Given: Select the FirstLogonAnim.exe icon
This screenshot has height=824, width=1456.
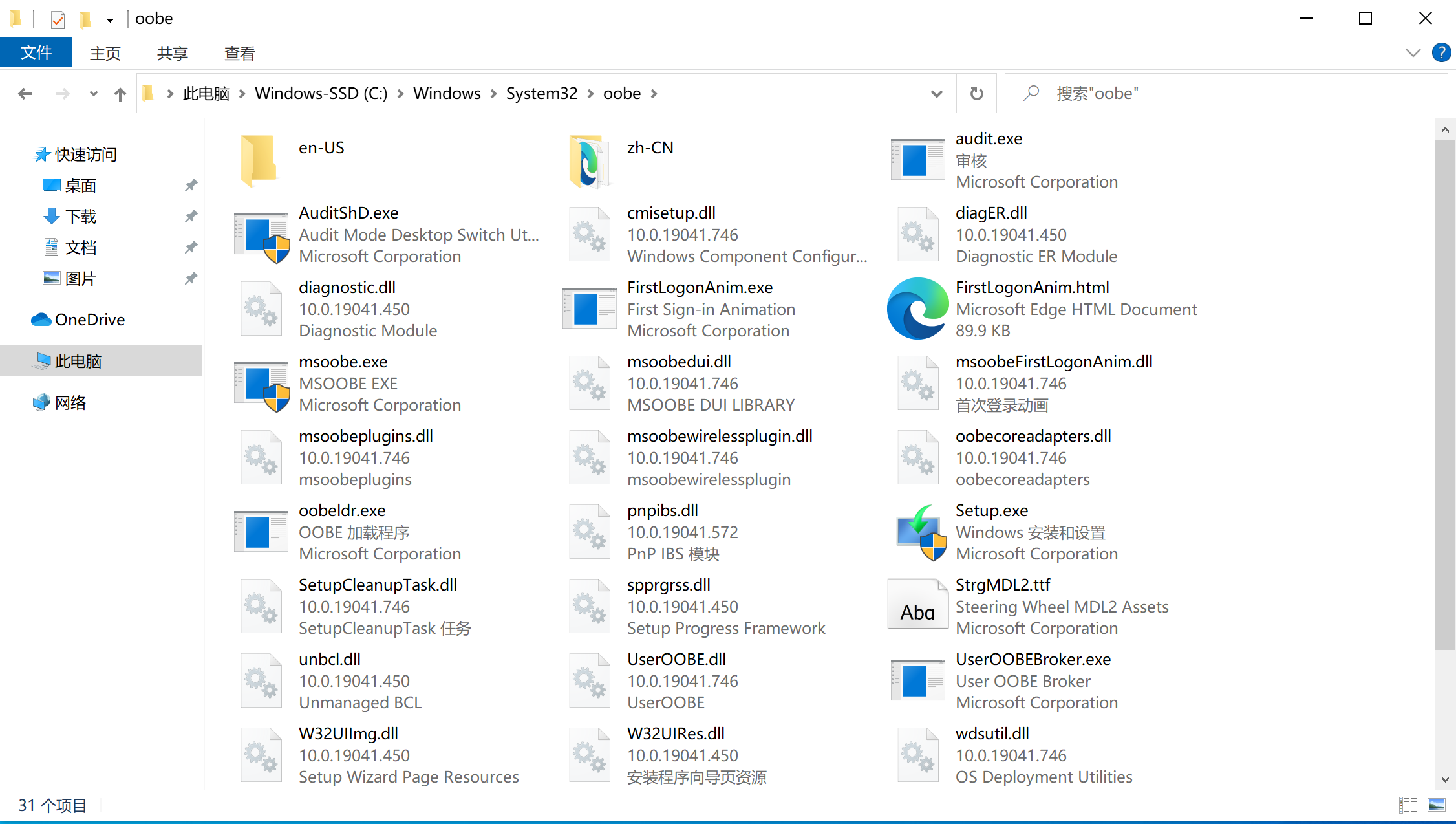Looking at the screenshot, I should pos(589,309).
